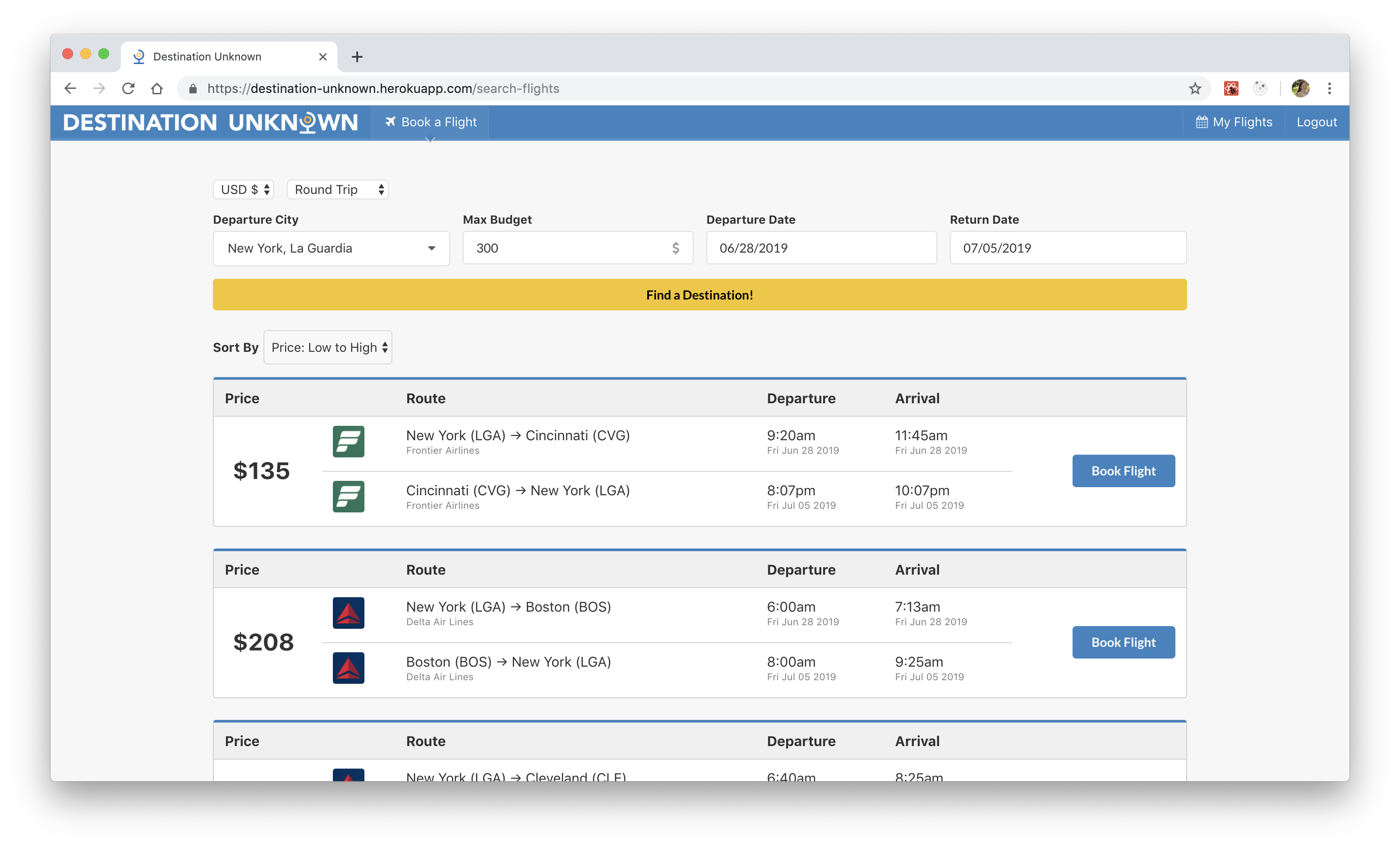Click the calendar icon beside My Flights
Image resolution: width=1400 pixels, height=848 pixels.
coord(1202,122)
